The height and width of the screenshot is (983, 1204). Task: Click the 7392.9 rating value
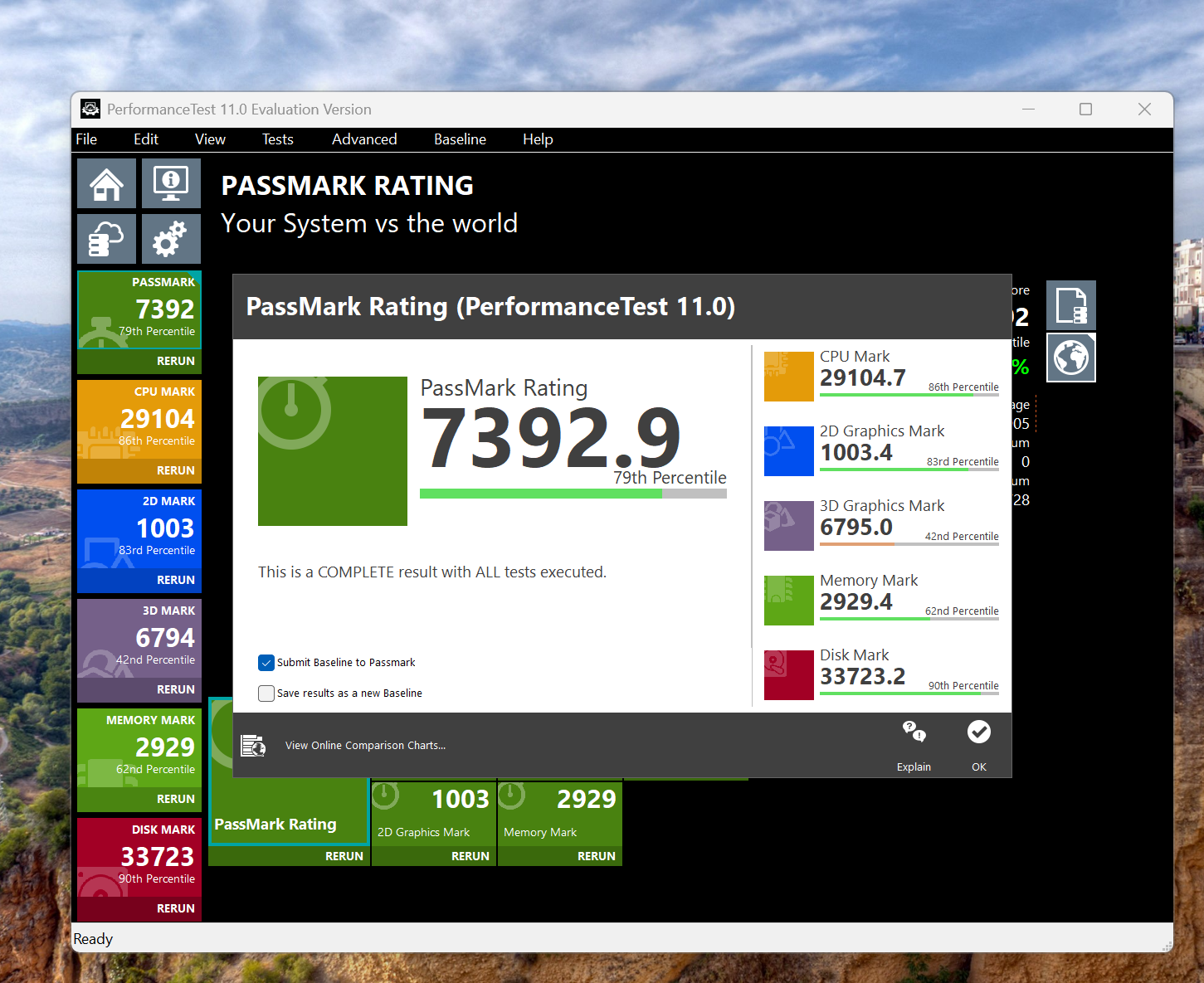551,437
